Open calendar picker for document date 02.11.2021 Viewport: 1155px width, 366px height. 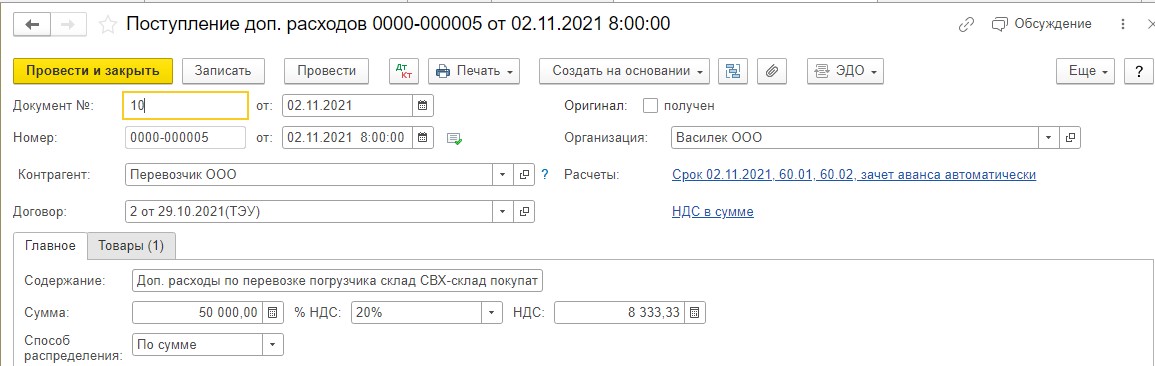click(423, 105)
